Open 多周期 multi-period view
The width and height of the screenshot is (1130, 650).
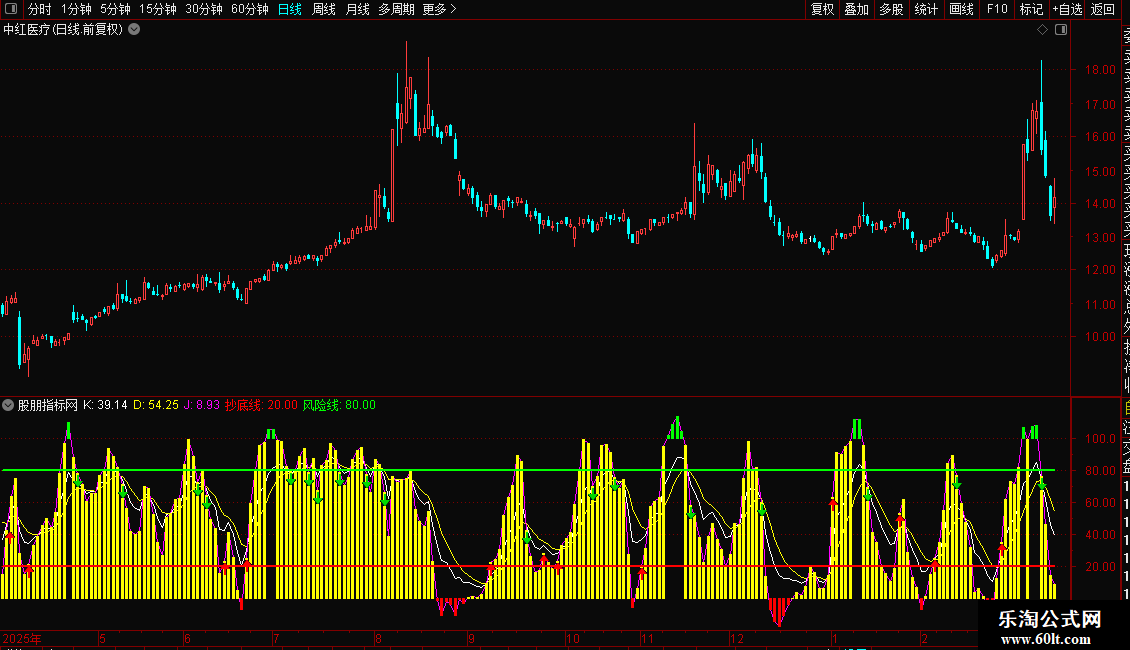click(396, 9)
